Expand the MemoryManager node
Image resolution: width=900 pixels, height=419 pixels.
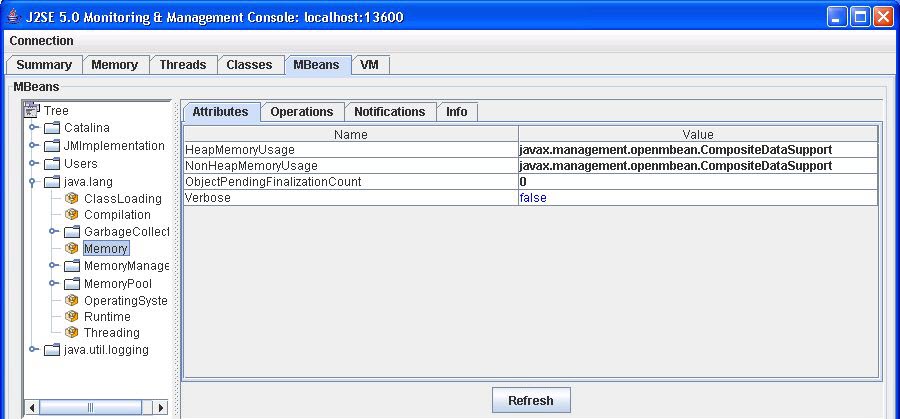coord(54,266)
